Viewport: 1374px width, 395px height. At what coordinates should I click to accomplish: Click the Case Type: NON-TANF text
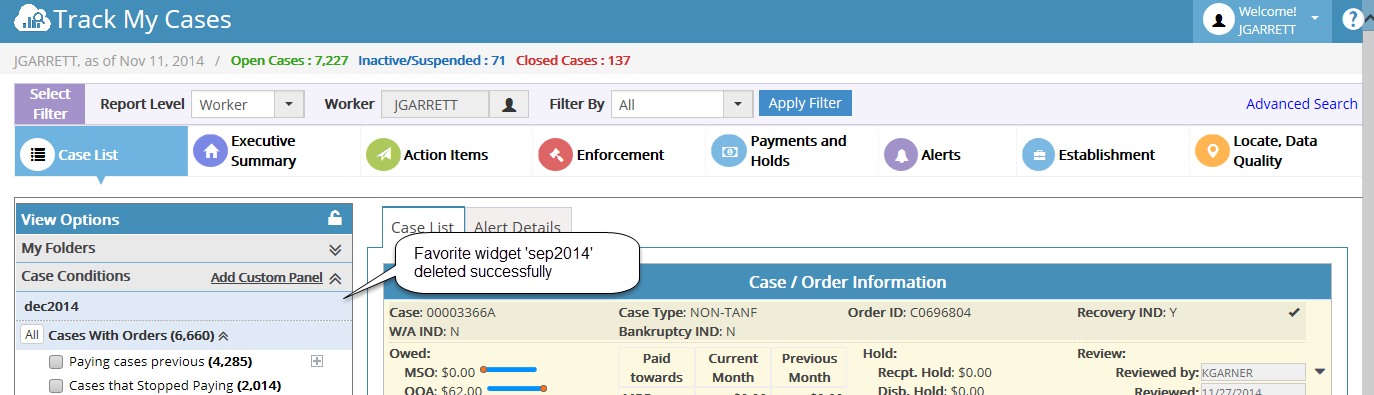(x=688, y=313)
